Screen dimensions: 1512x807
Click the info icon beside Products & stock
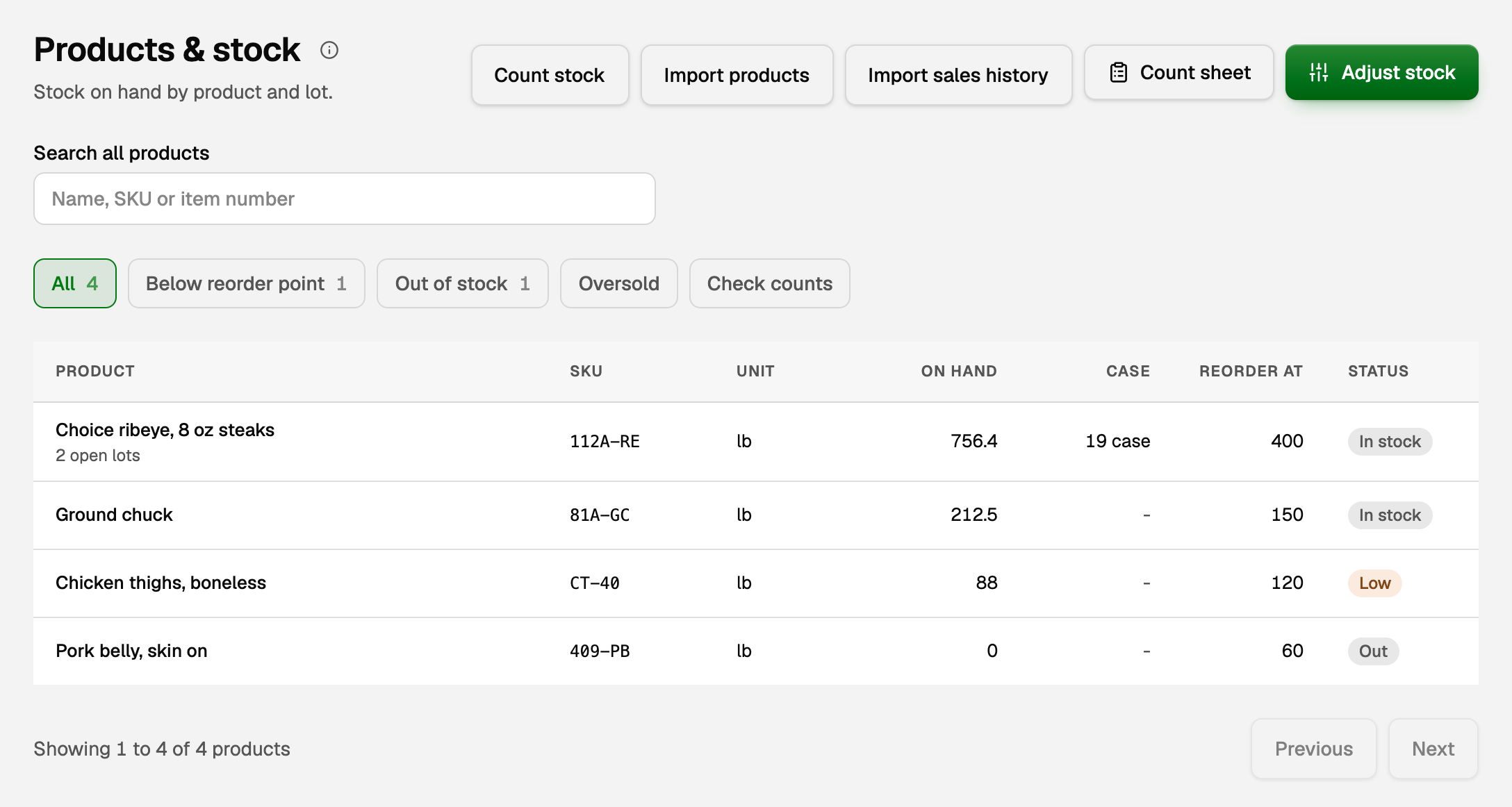(329, 50)
